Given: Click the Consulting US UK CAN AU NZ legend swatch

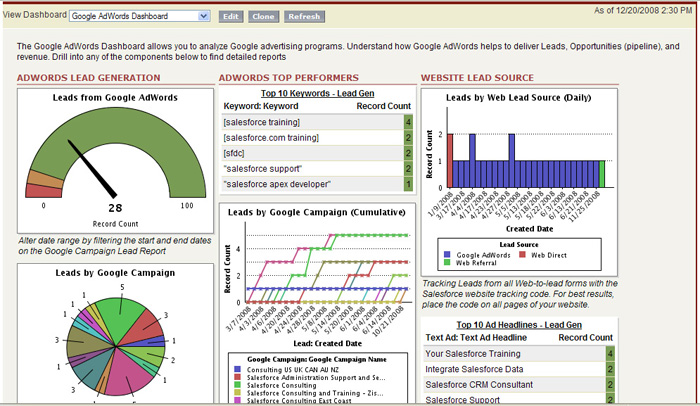Looking at the screenshot, I should [x=238, y=369].
